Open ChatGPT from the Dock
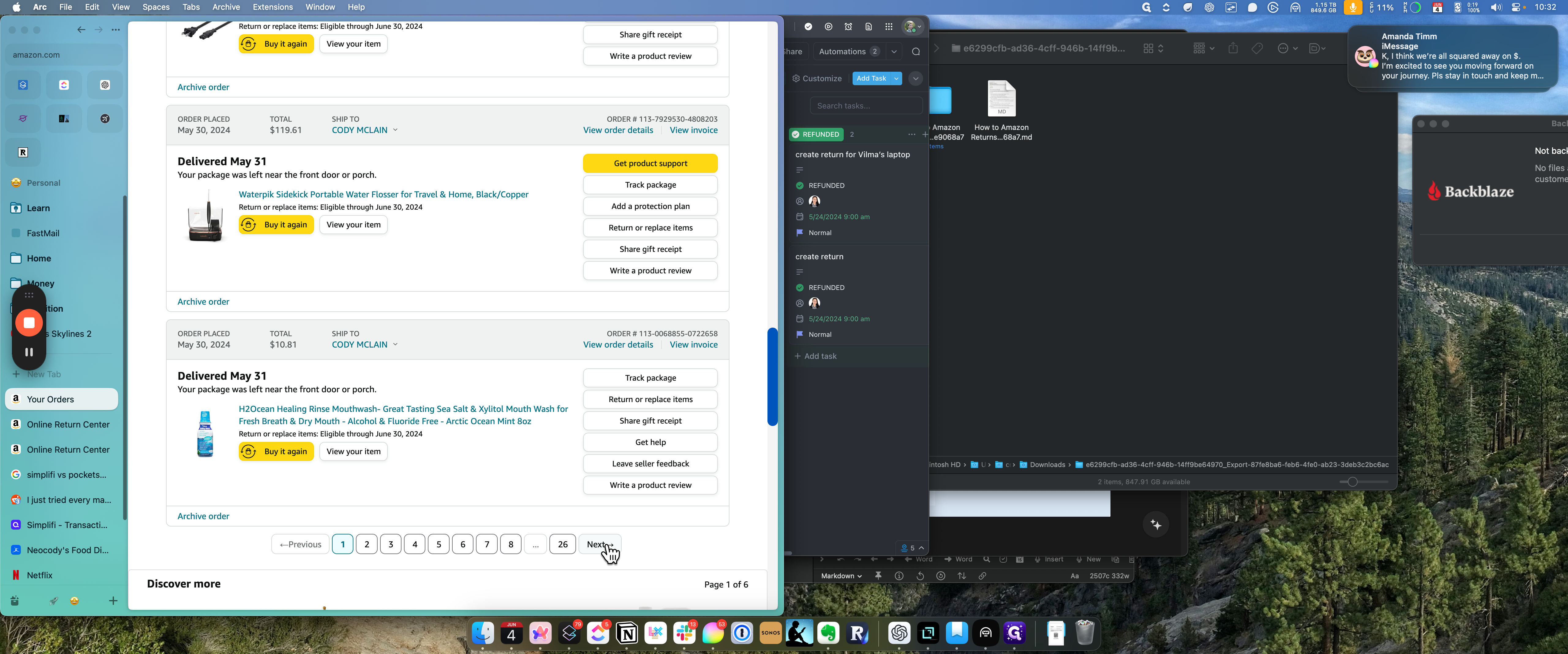This screenshot has width=1568, height=654. [x=899, y=633]
